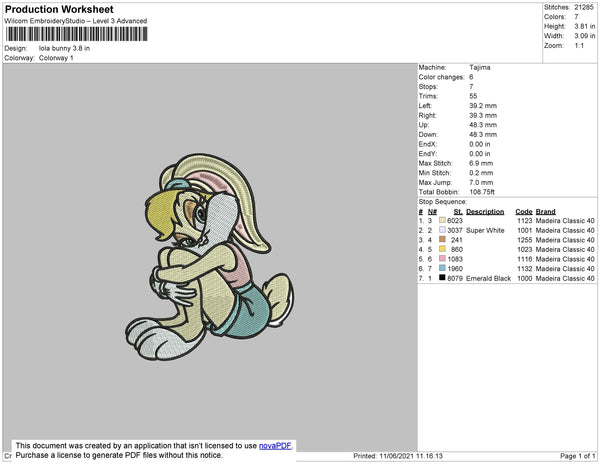Viewport: 600px width, 464px height.
Task: Select the stitches value 21285
Action: pos(584,7)
